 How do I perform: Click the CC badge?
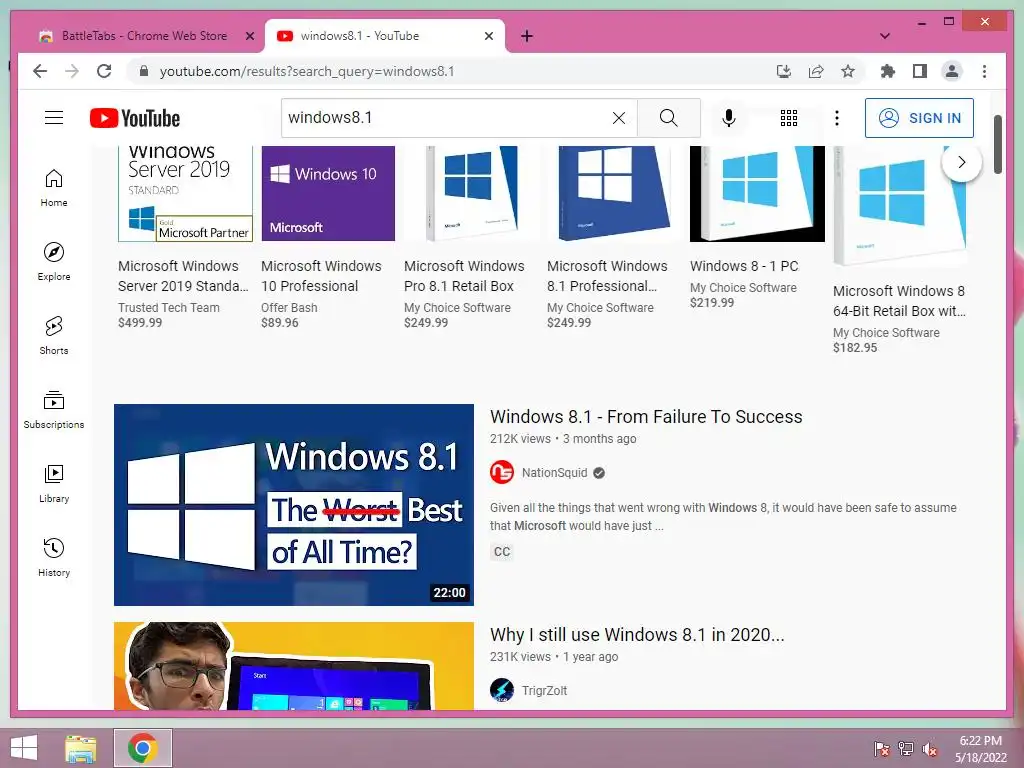(x=502, y=552)
